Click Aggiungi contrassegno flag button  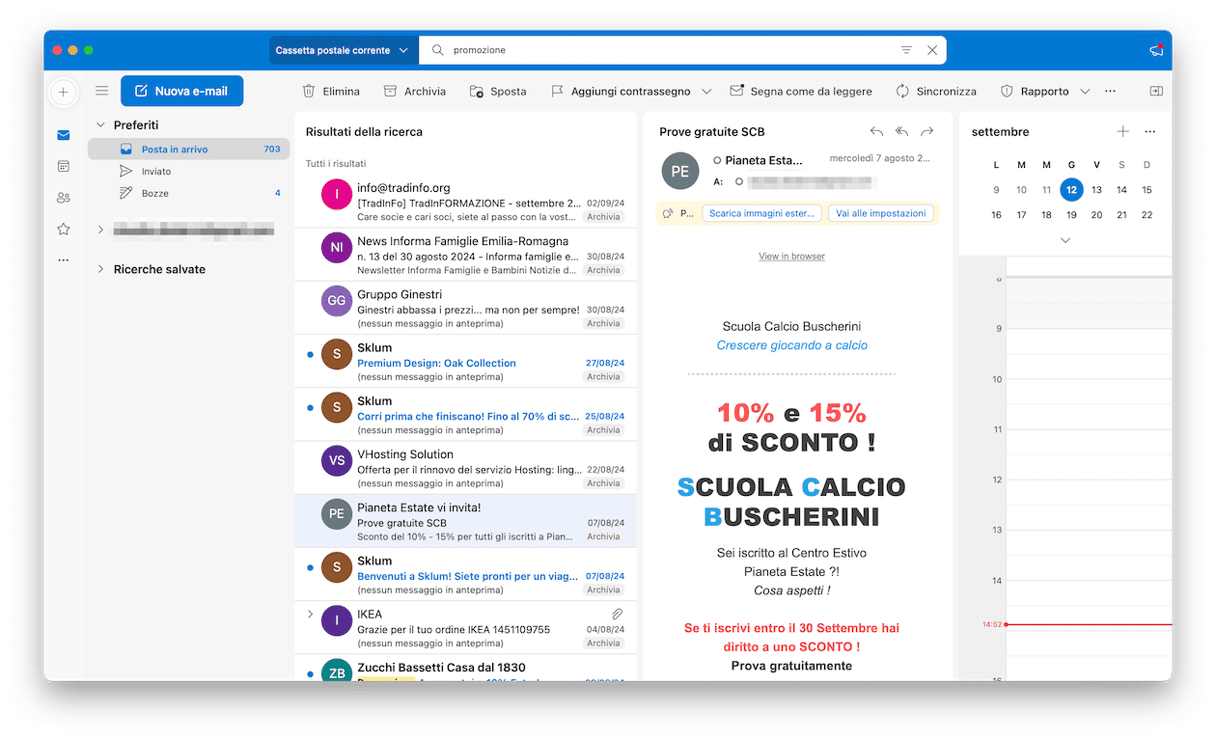click(x=621, y=91)
